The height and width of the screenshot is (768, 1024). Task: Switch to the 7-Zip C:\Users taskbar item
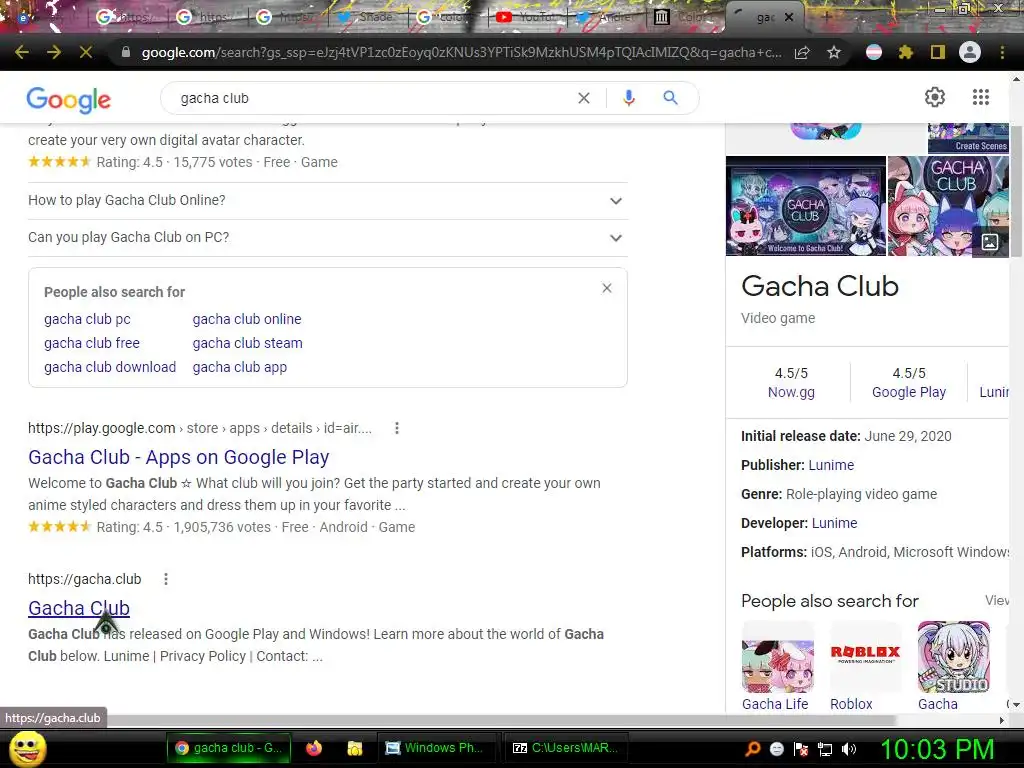(566, 748)
